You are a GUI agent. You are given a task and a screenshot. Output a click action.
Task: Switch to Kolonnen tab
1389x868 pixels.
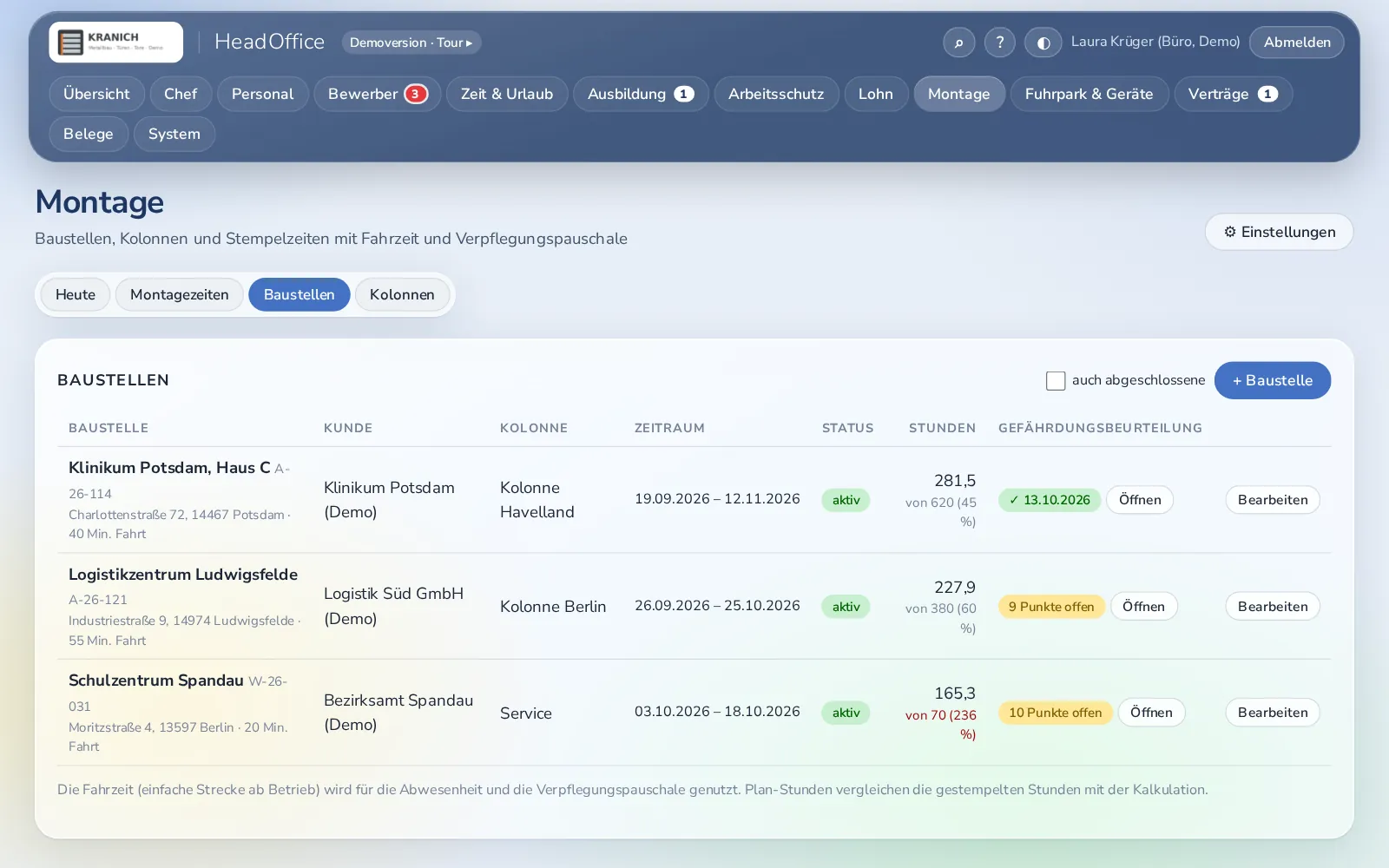[402, 294]
